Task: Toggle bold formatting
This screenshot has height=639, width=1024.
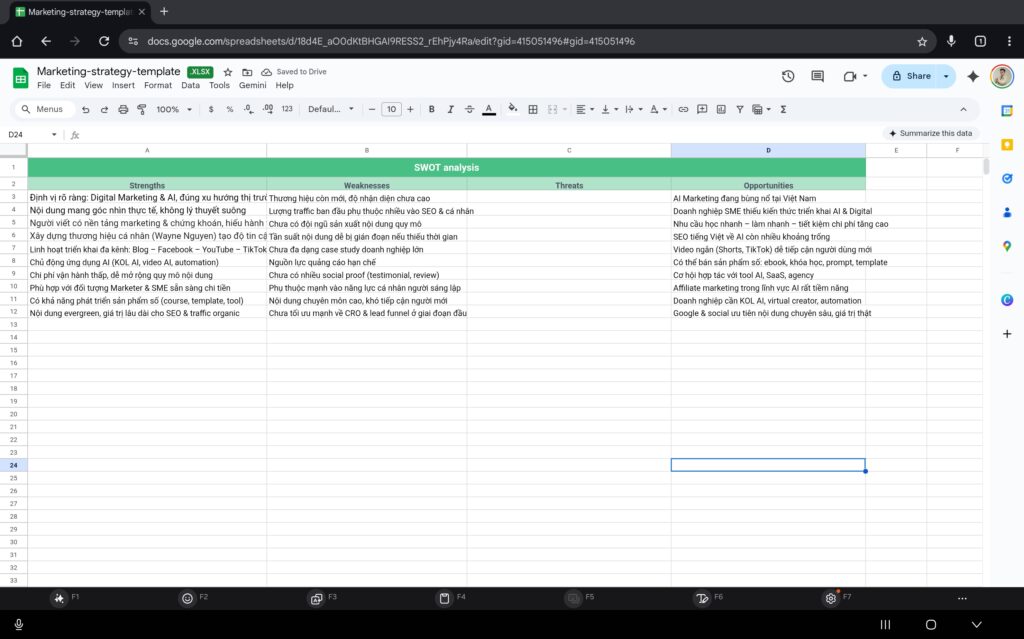Action: point(432,109)
